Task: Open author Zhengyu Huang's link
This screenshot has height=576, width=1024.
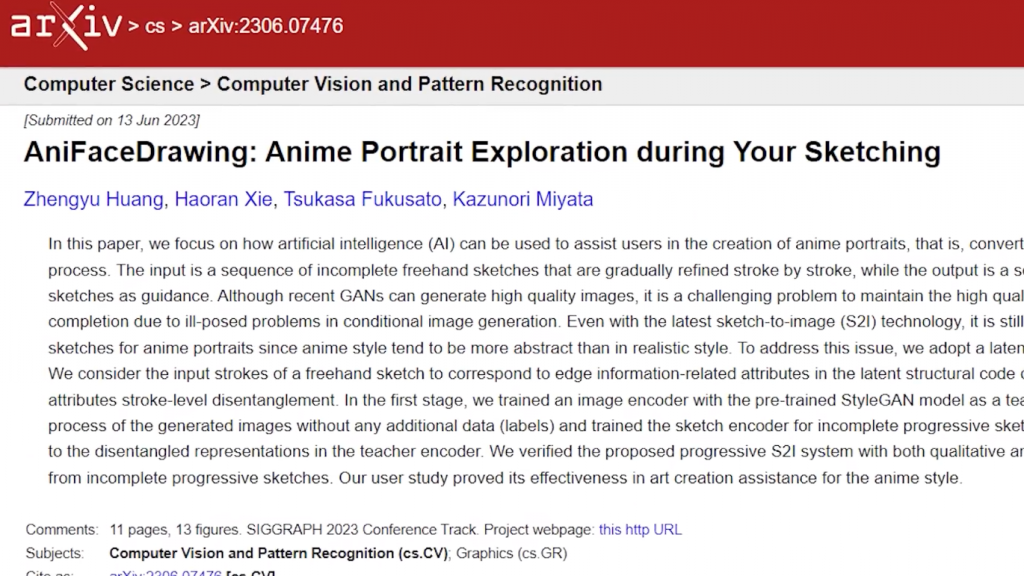Action: [93, 199]
